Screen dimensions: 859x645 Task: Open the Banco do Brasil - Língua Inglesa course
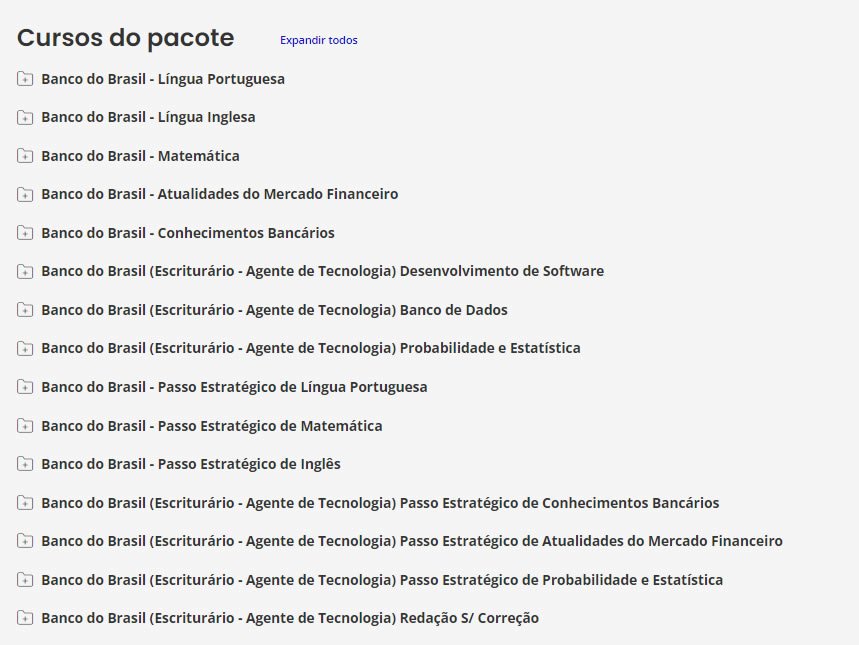(148, 117)
